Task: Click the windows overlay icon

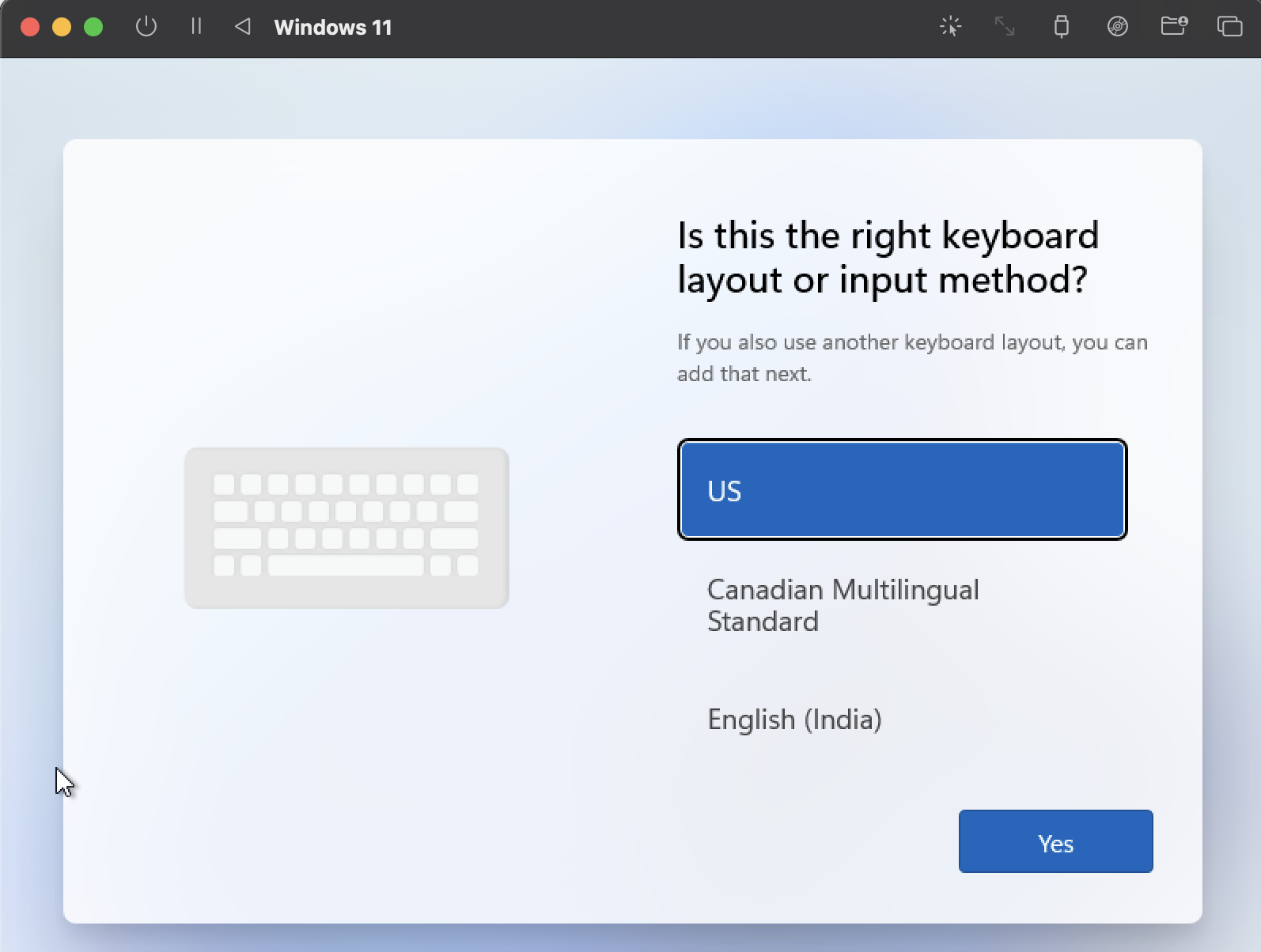Action: click(1229, 27)
